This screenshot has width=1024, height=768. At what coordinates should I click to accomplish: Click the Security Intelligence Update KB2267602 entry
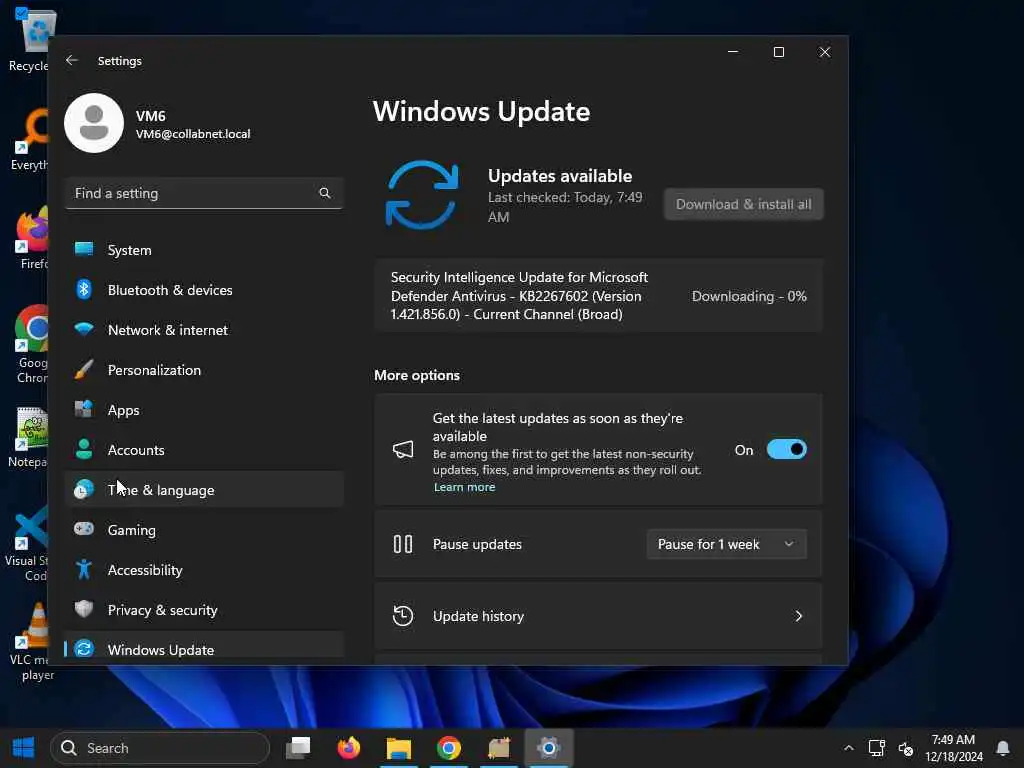coord(598,296)
